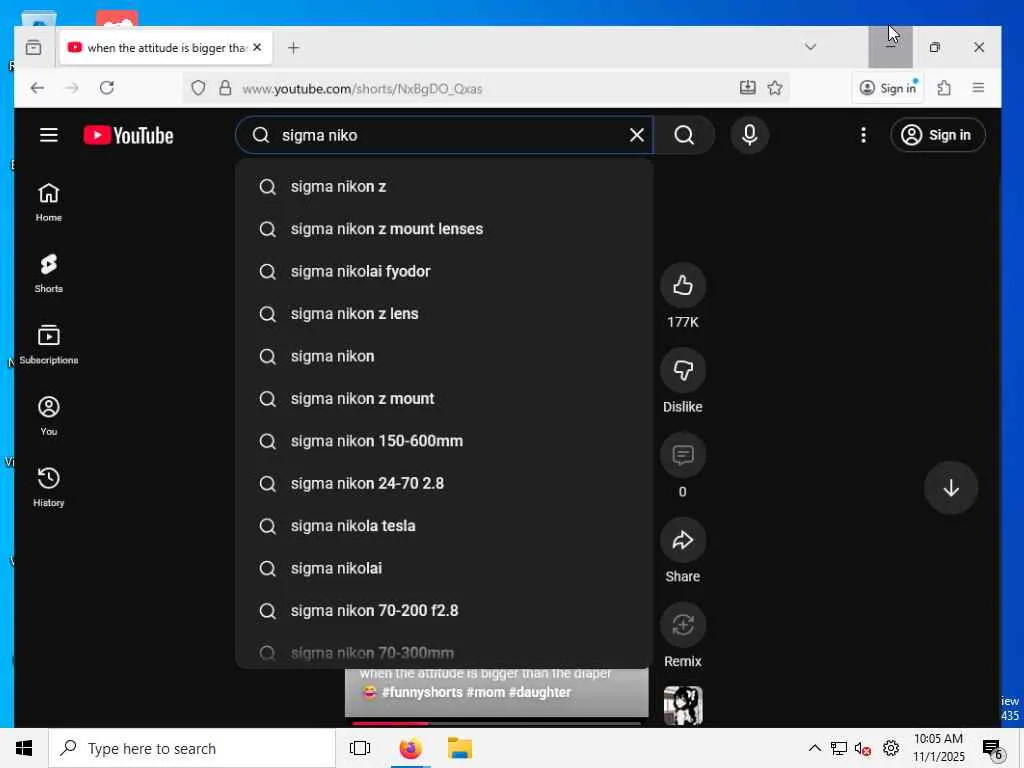Click the magnifier search button
The image size is (1024, 768).
(x=684, y=135)
